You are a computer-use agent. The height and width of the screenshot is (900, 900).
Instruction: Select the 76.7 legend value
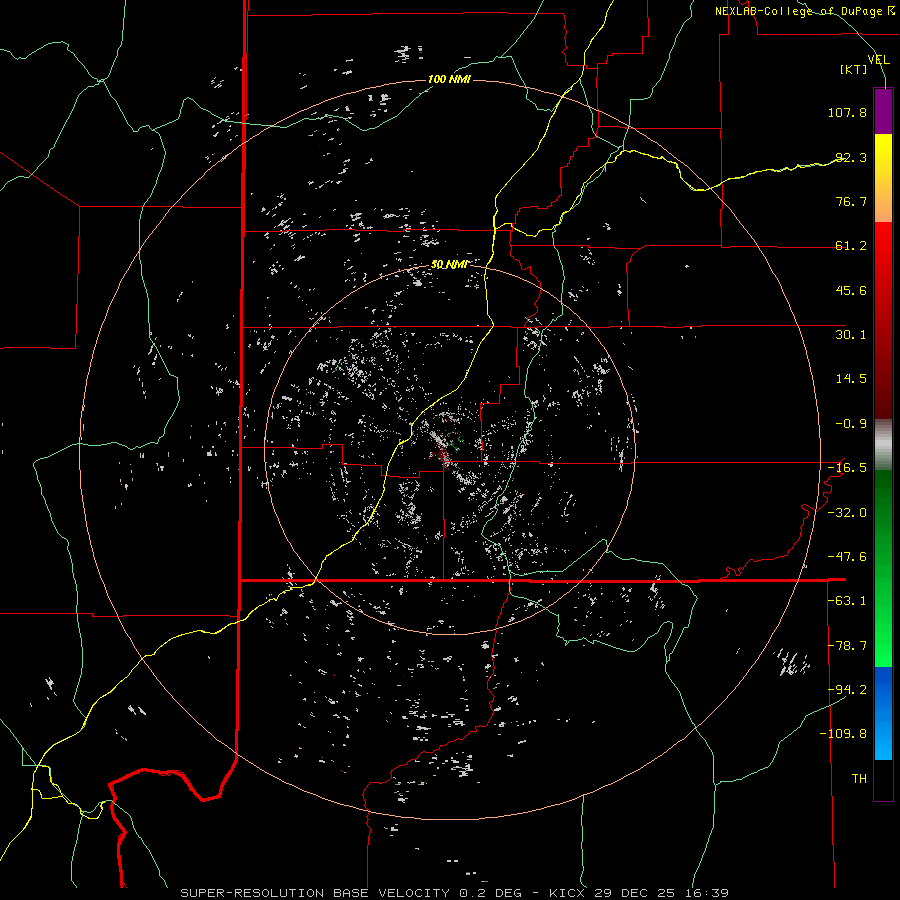(851, 201)
